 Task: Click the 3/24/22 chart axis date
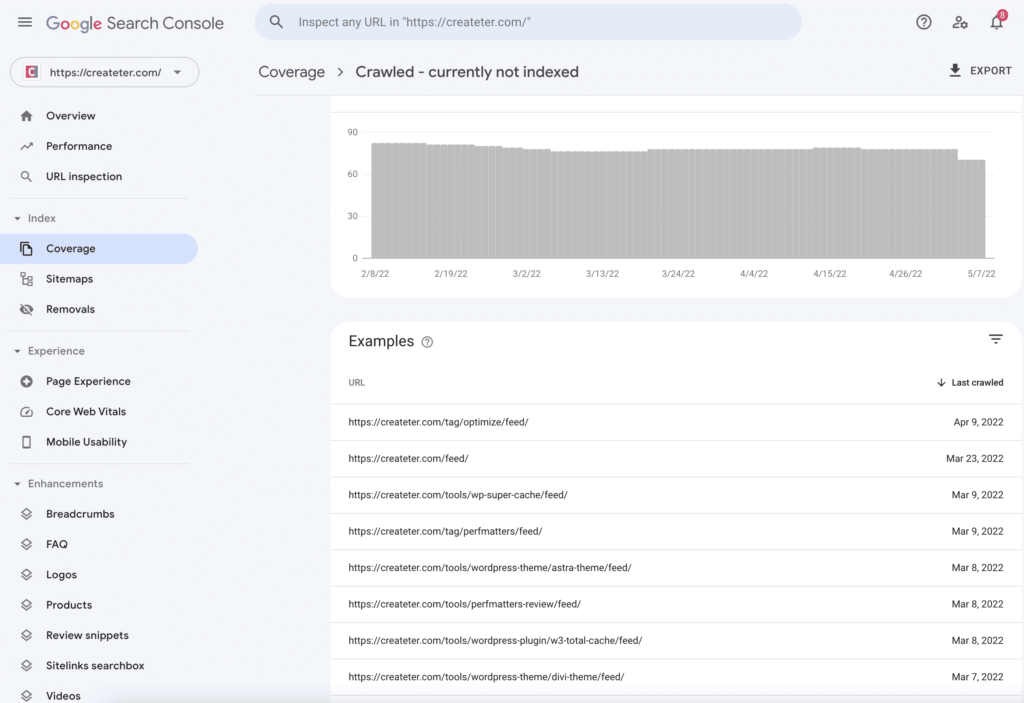[678, 274]
